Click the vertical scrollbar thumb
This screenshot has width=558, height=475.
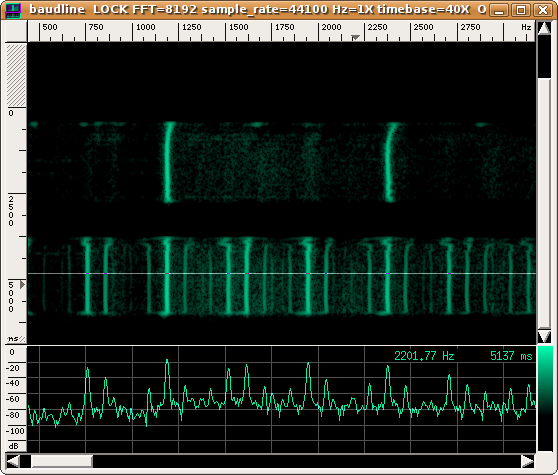coord(544,203)
